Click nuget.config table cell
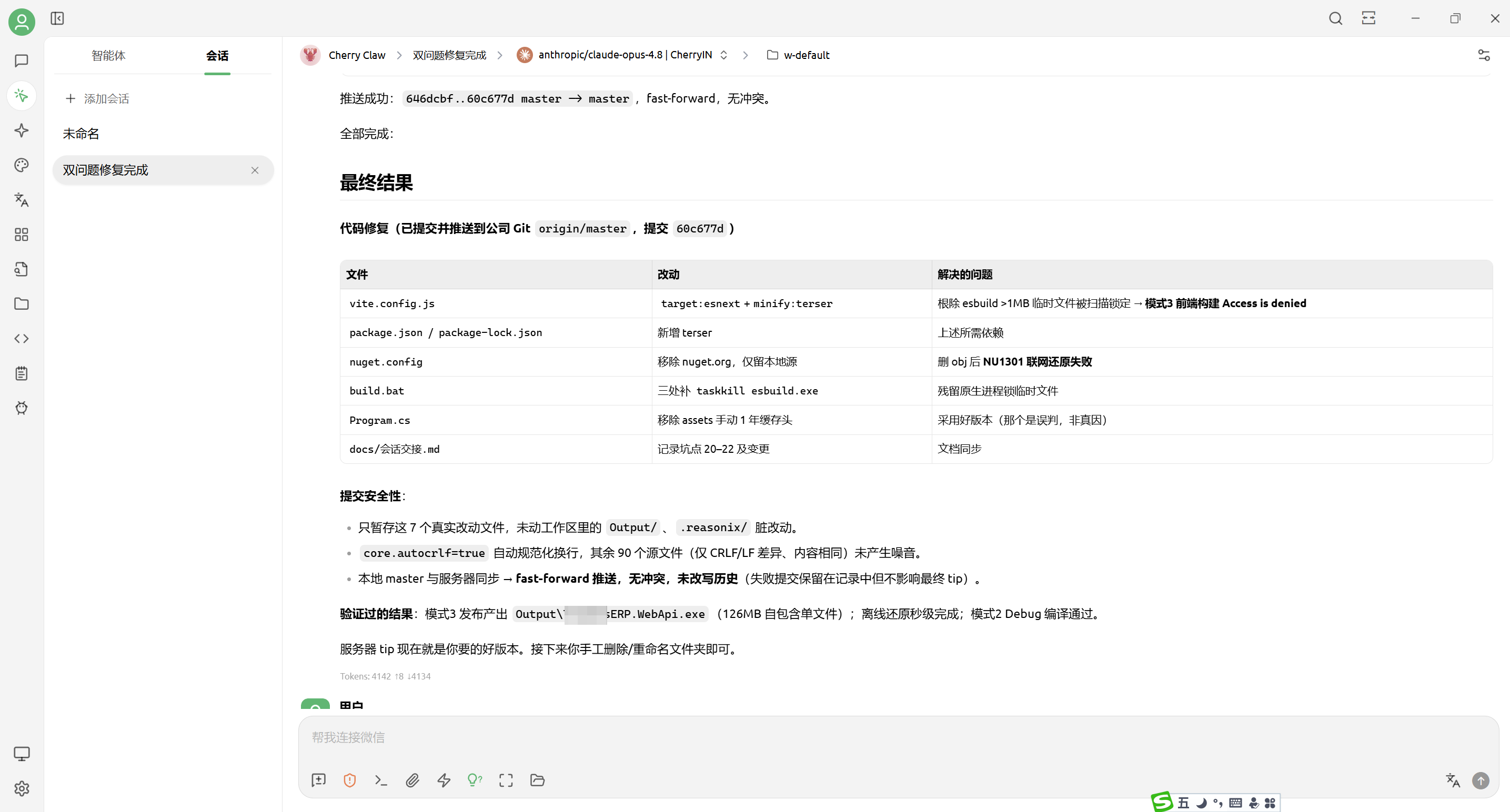Screen dimensions: 1510x812 pos(496,362)
